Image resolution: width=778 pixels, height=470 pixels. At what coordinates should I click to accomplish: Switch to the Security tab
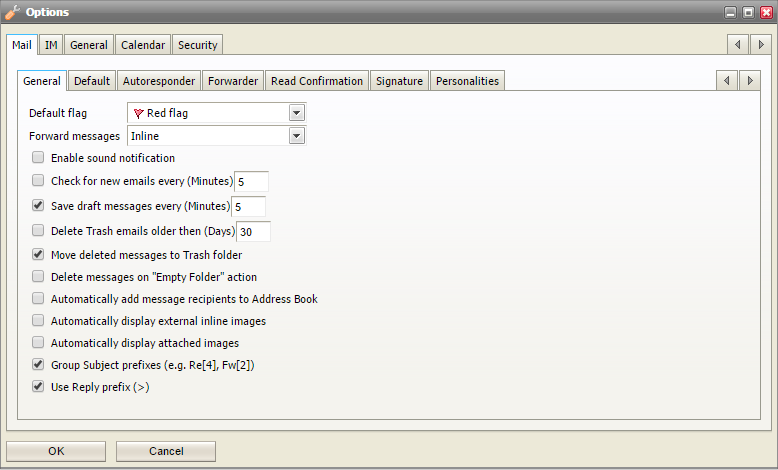[197, 45]
